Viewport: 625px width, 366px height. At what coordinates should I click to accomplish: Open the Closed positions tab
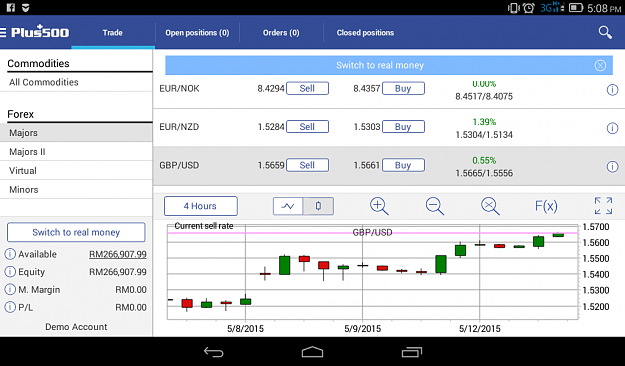(365, 33)
